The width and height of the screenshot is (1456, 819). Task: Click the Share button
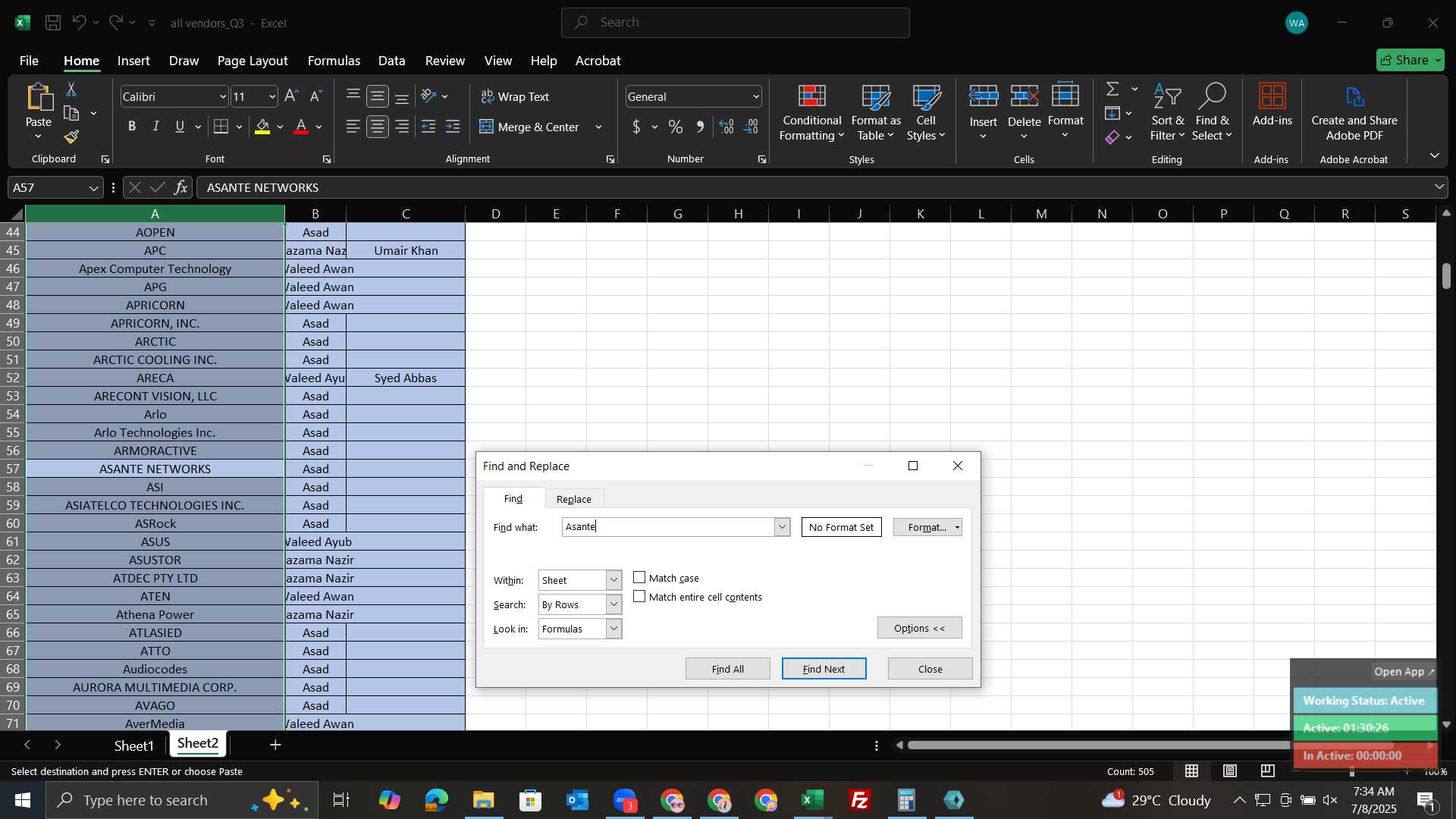[x=1410, y=60]
